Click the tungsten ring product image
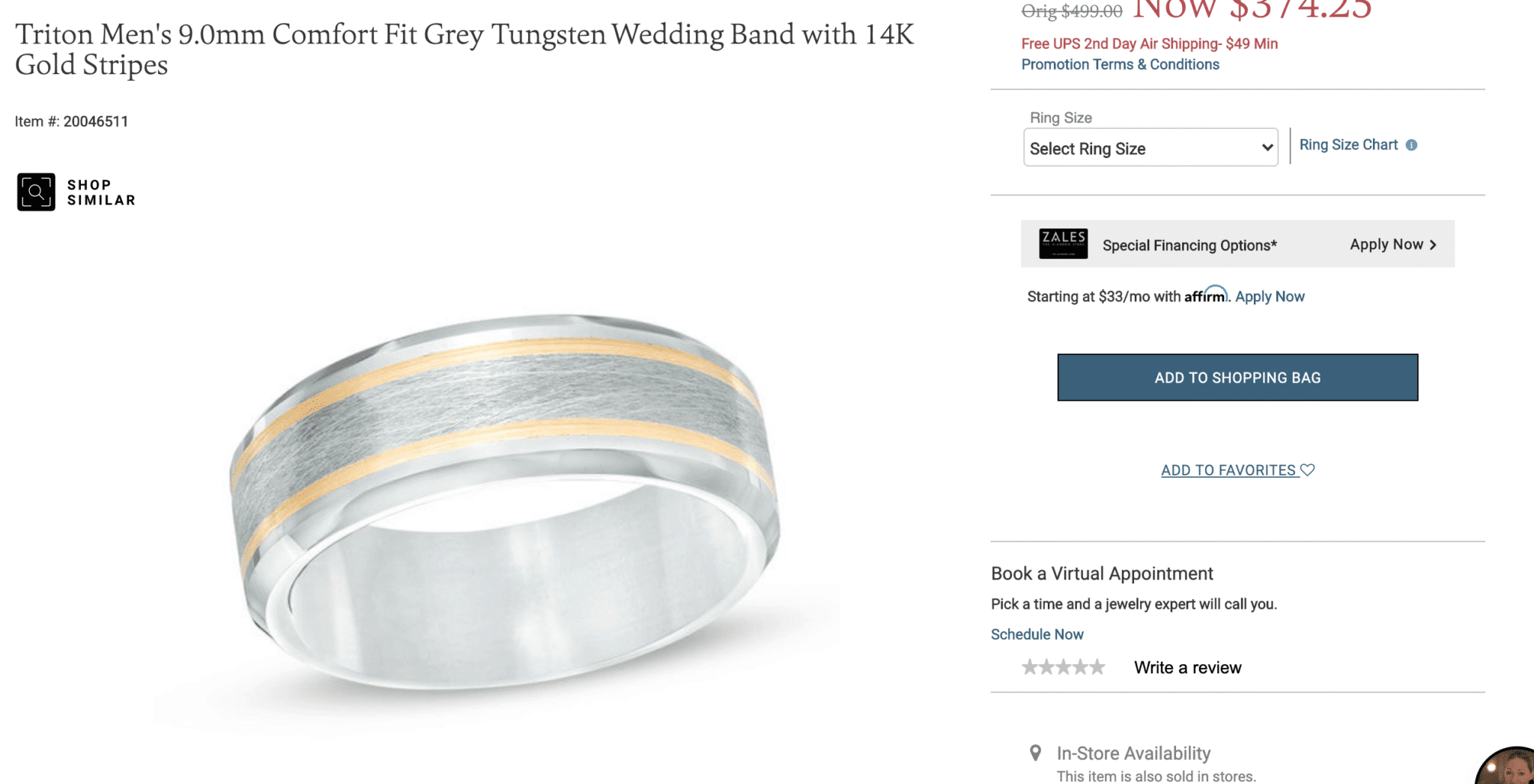The image size is (1534, 784). click(504, 500)
